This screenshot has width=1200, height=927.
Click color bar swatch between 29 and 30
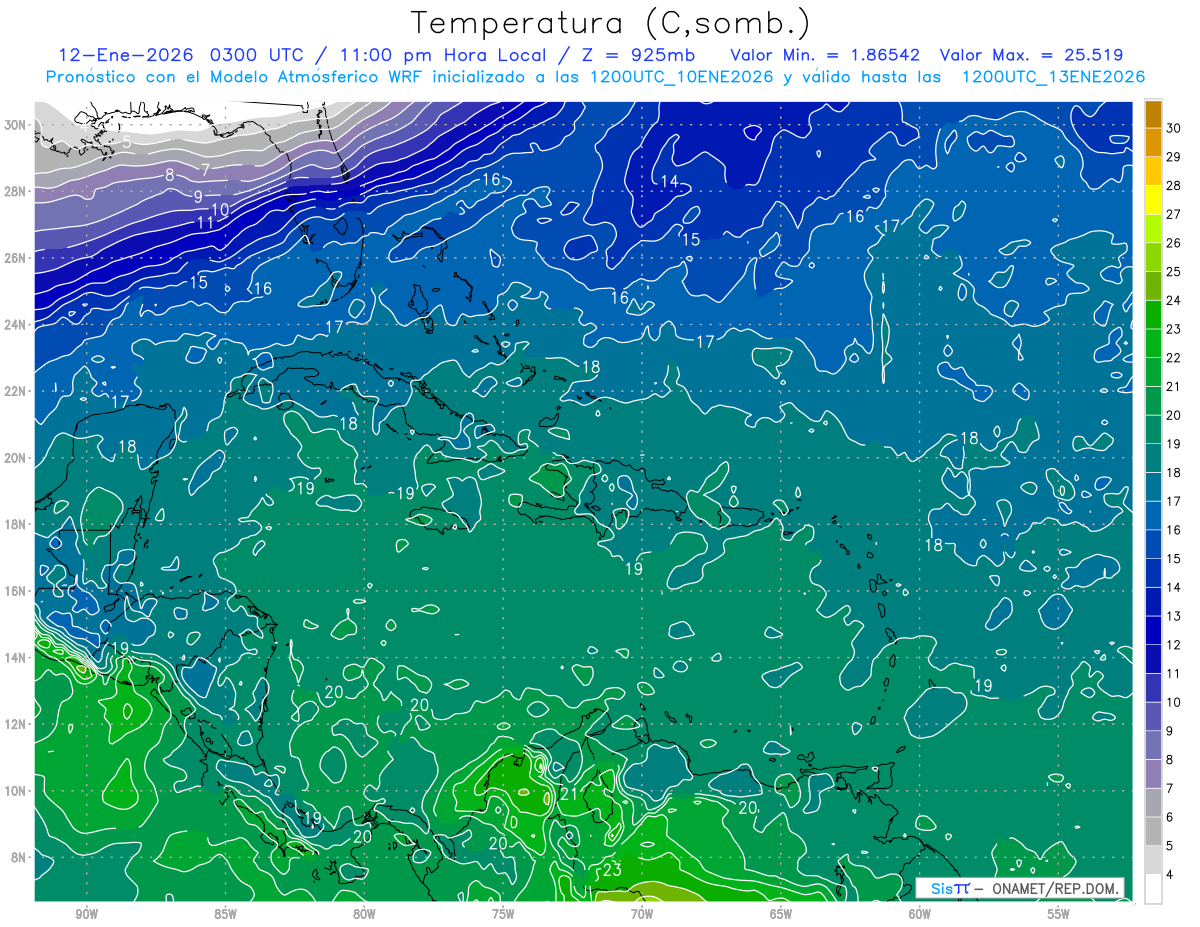tap(1153, 142)
